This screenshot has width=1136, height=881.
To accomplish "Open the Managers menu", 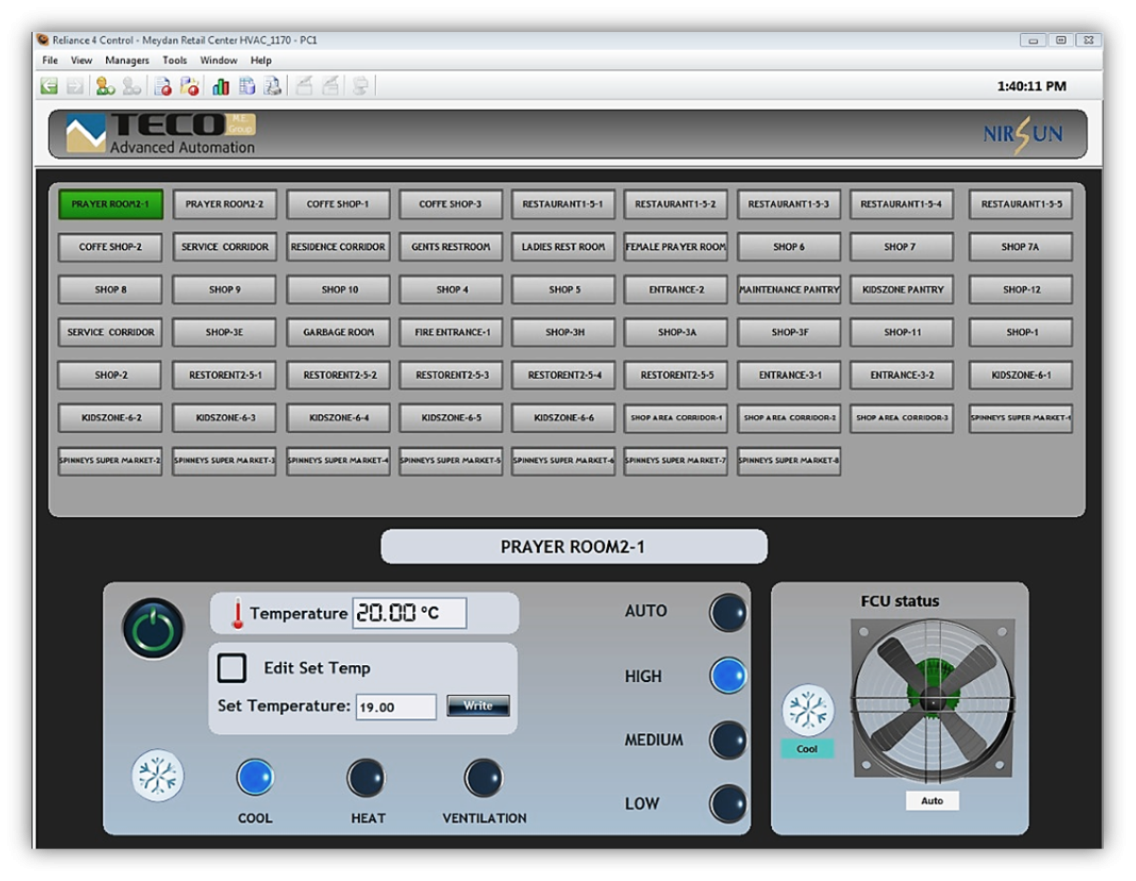I will click(x=127, y=61).
